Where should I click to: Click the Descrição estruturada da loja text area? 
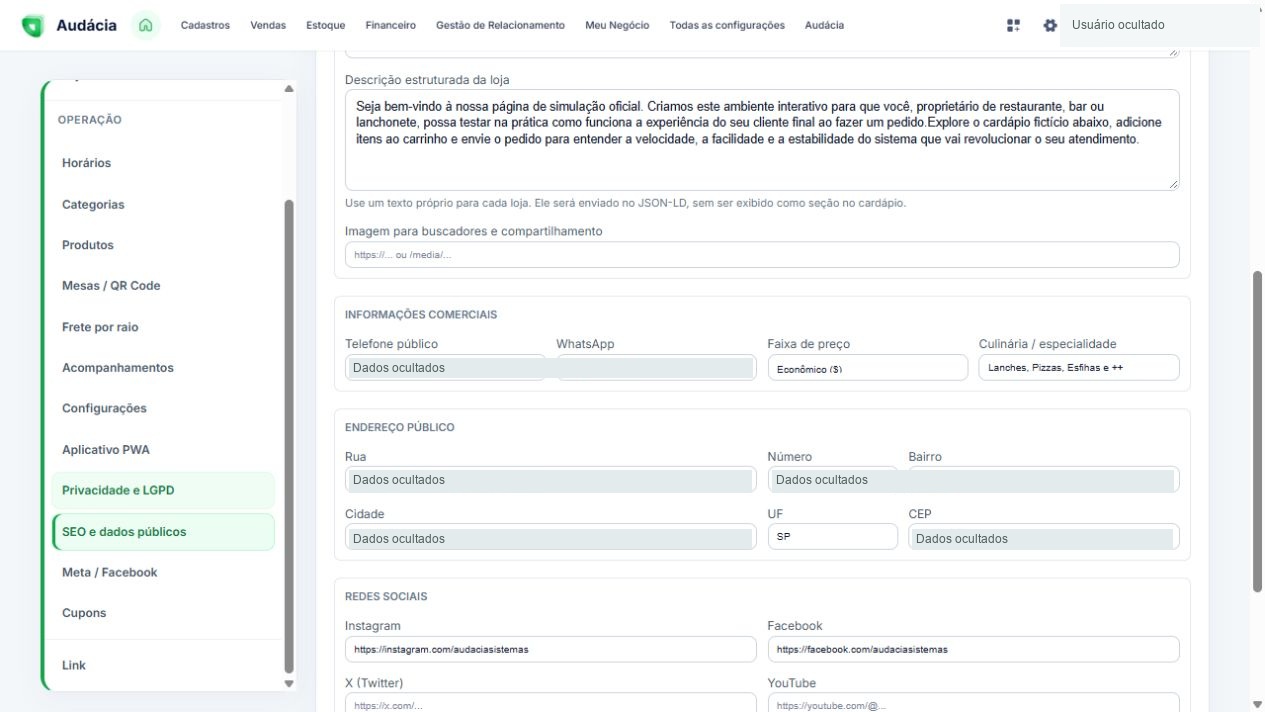click(762, 140)
